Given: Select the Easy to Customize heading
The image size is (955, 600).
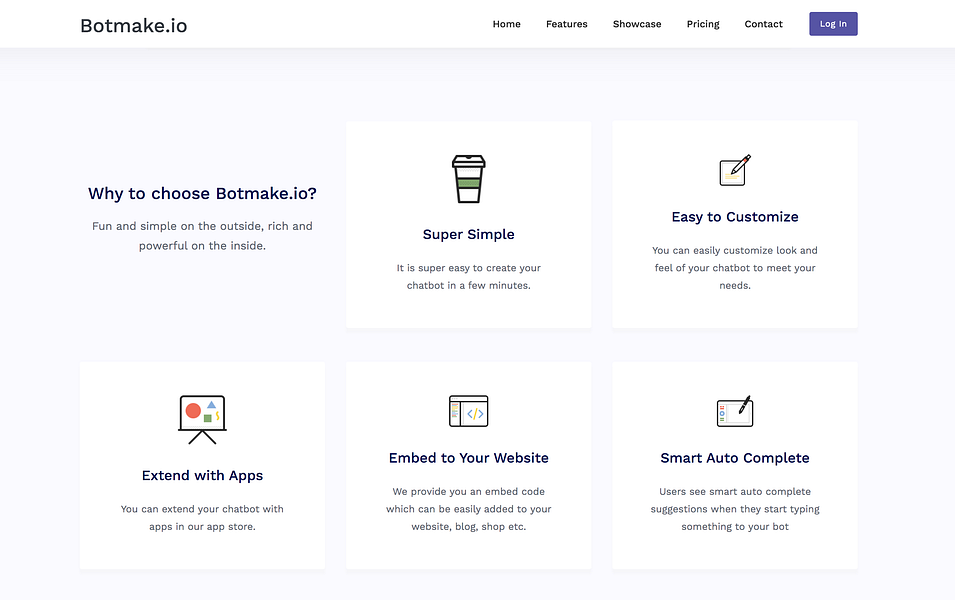Looking at the screenshot, I should click(x=735, y=217).
